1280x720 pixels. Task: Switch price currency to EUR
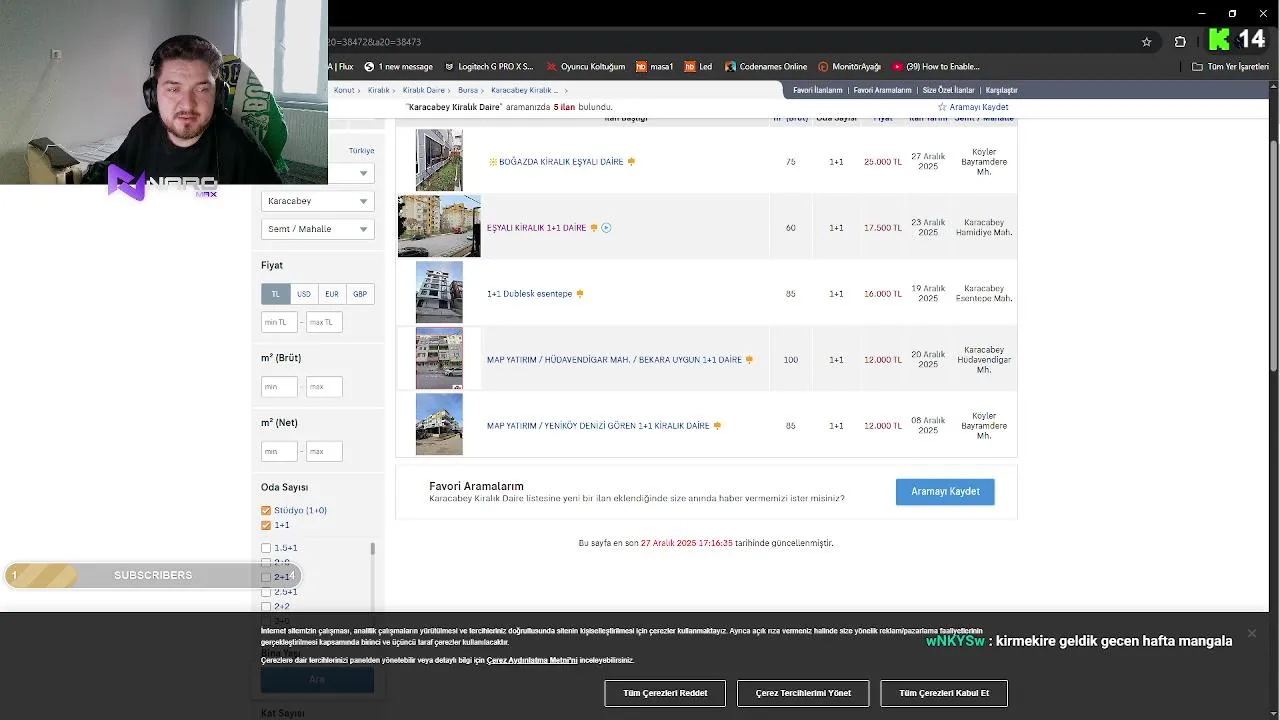click(x=331, y=294)
